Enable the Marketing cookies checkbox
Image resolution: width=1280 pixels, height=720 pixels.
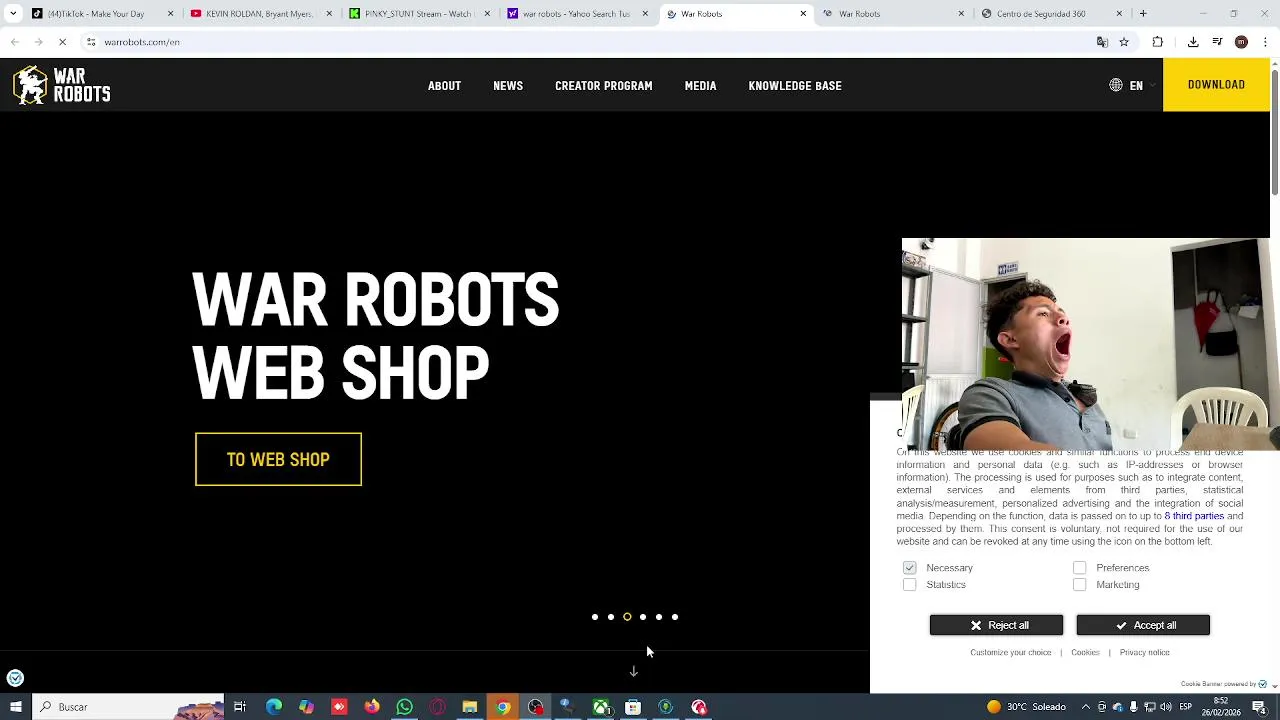tap(1079, 585)
